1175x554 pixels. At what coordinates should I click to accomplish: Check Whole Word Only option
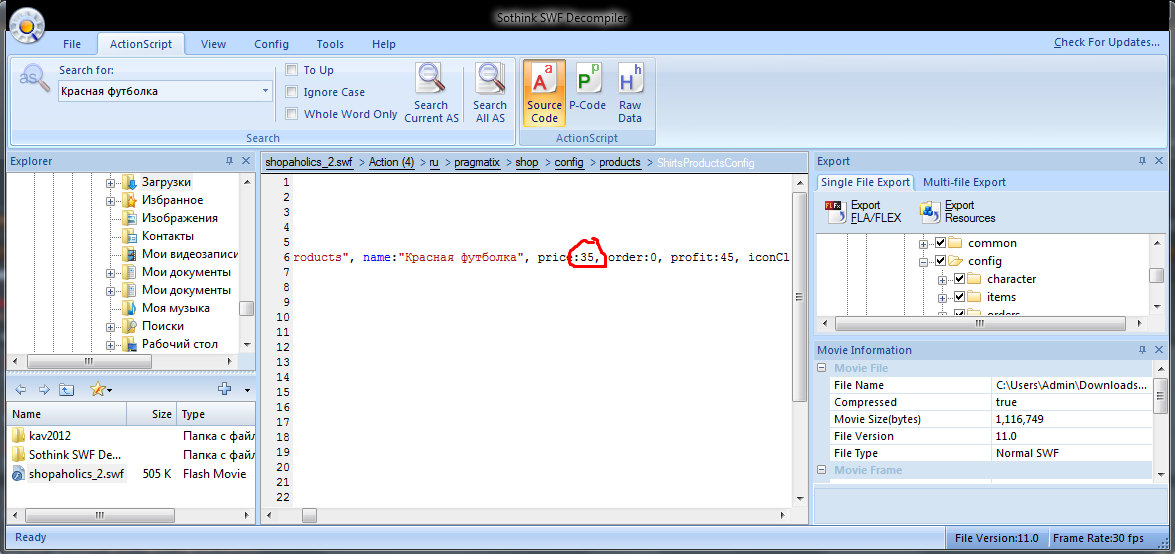pyautogui.click(x=292, y=114)
